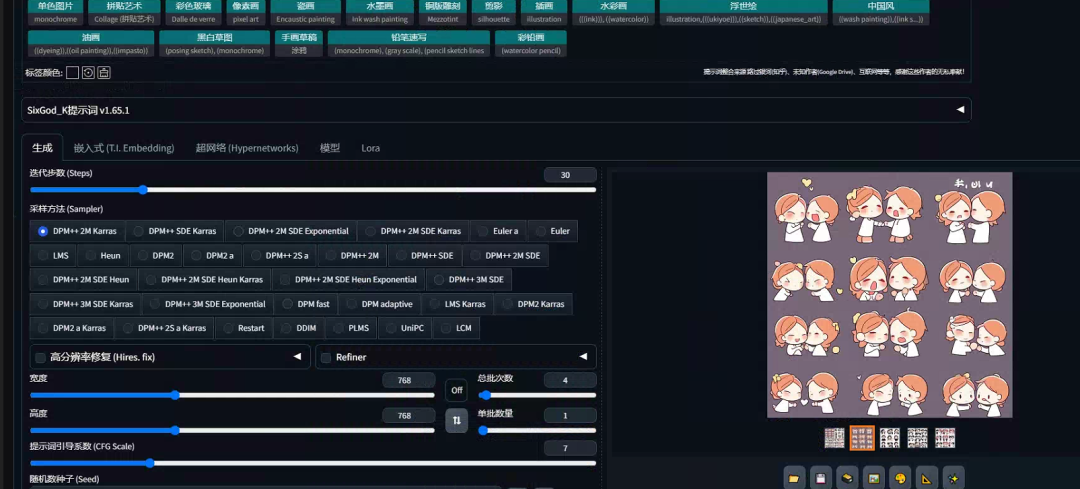Click the circular tag color icon
1080x489 pixels.
pyautogui.click(x=88, y=72)
